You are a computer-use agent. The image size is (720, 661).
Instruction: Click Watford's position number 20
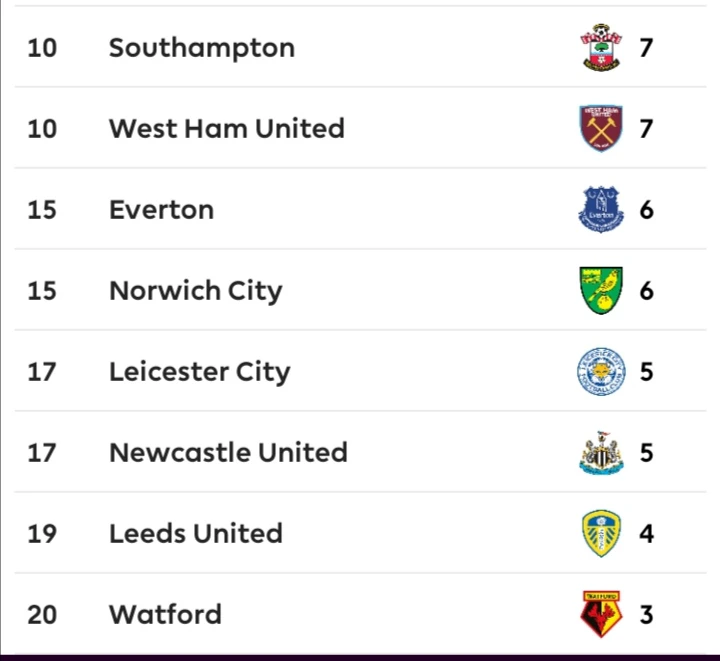click(42, 613)
